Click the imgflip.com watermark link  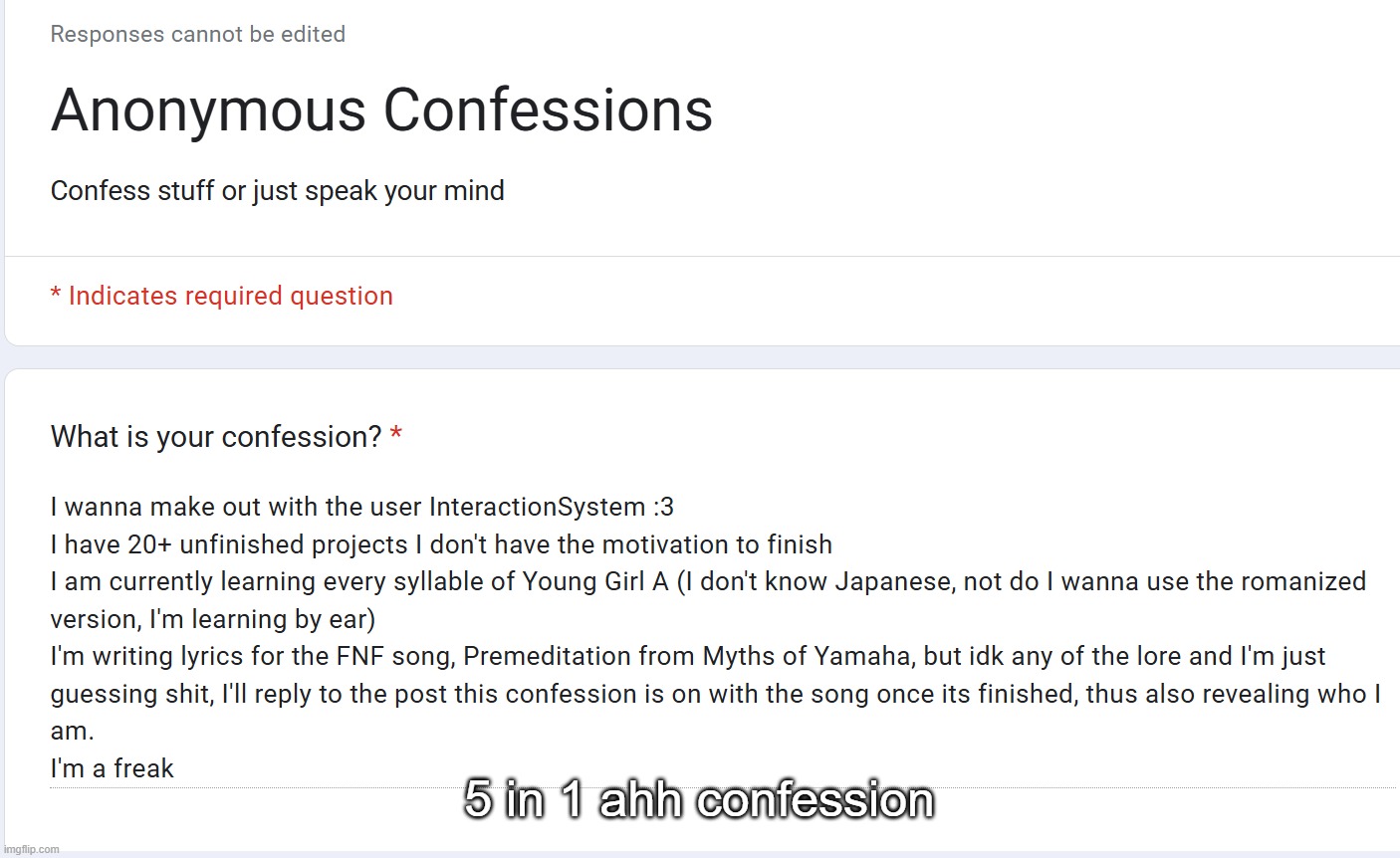[x=31, y=849]
